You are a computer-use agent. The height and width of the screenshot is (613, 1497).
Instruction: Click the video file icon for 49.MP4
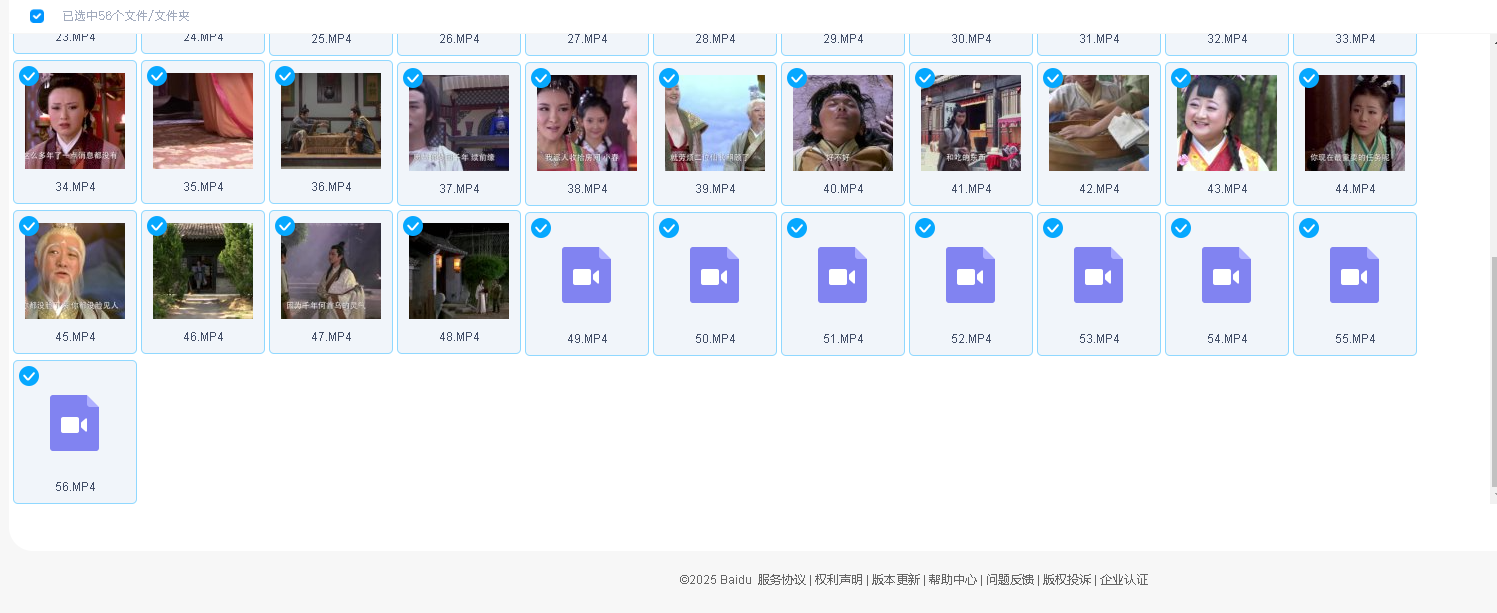[586, 275]
